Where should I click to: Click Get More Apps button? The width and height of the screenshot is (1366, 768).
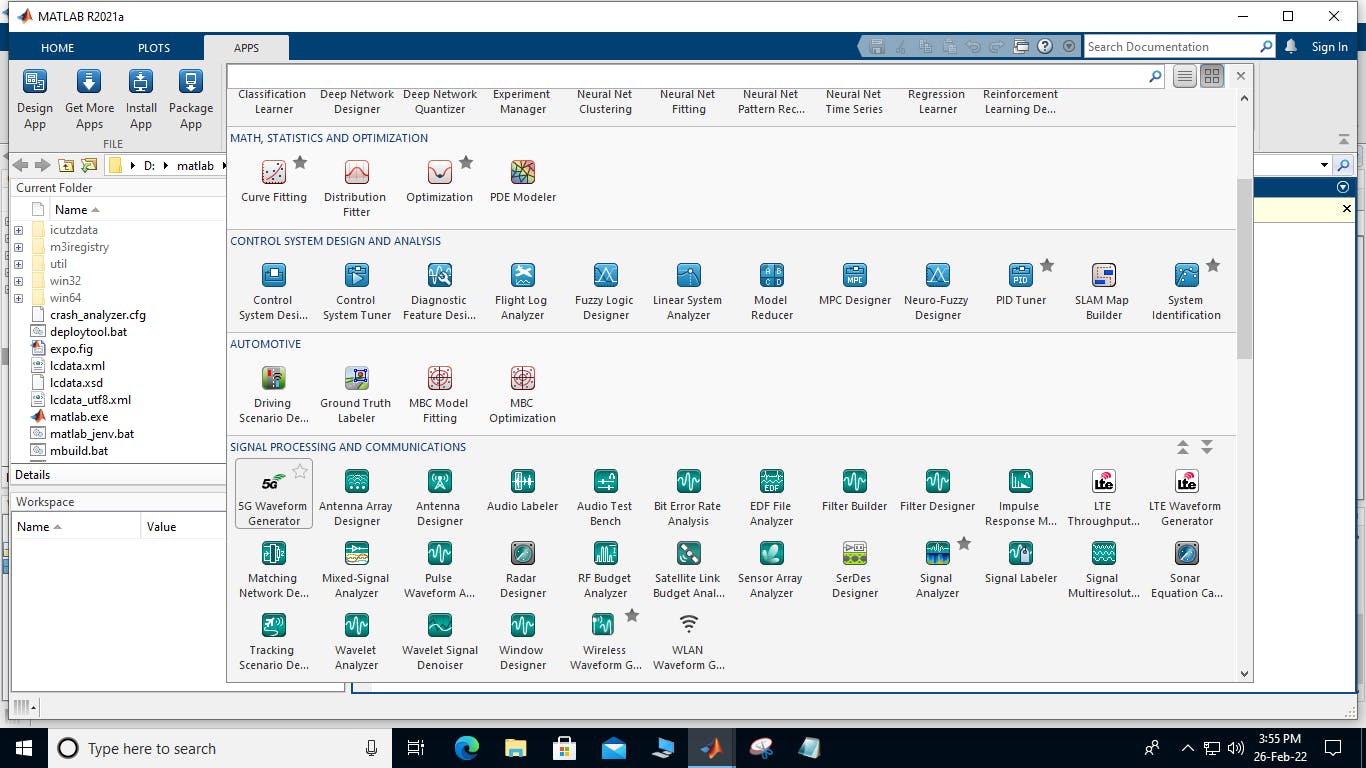(89, 100)
